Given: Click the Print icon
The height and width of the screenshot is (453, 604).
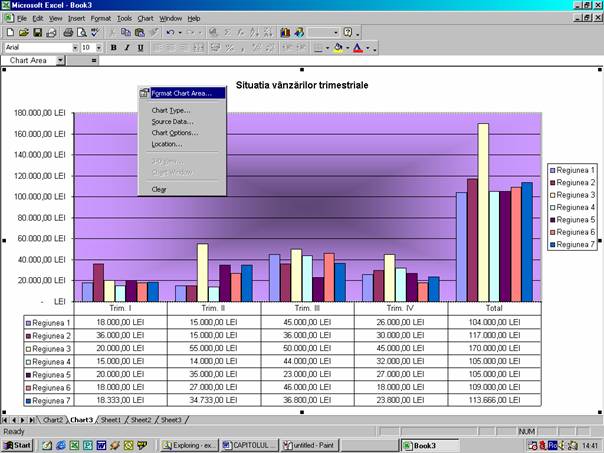Looking at the screenshot, I should [x=68, y=33].
